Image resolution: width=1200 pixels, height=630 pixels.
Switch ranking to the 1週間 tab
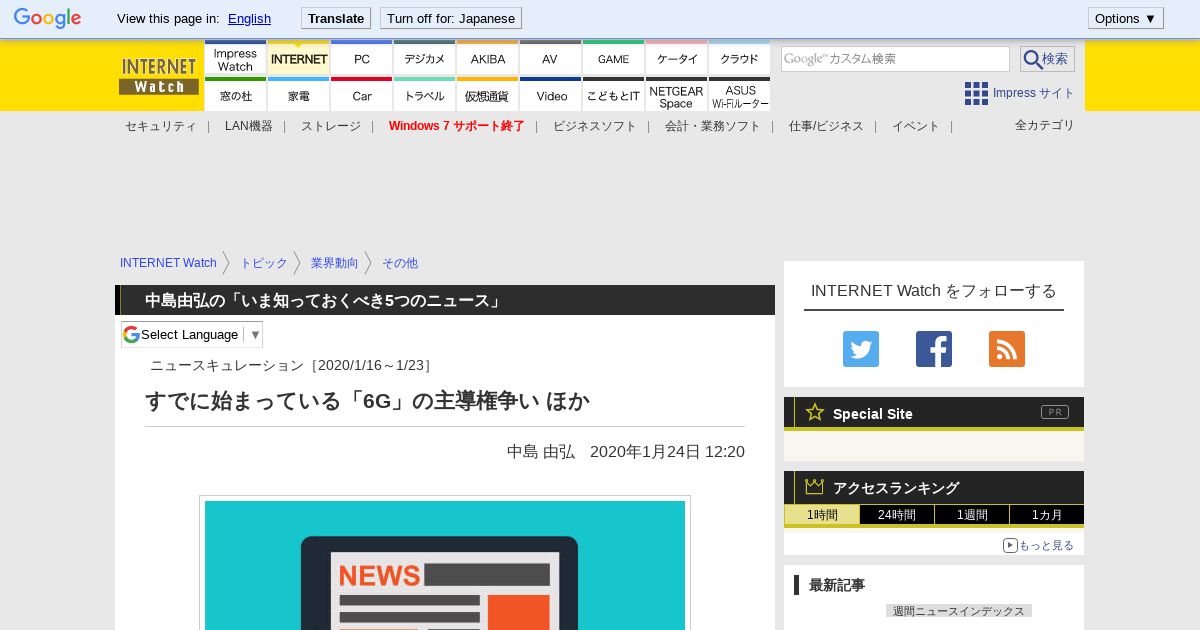point(972,515)
